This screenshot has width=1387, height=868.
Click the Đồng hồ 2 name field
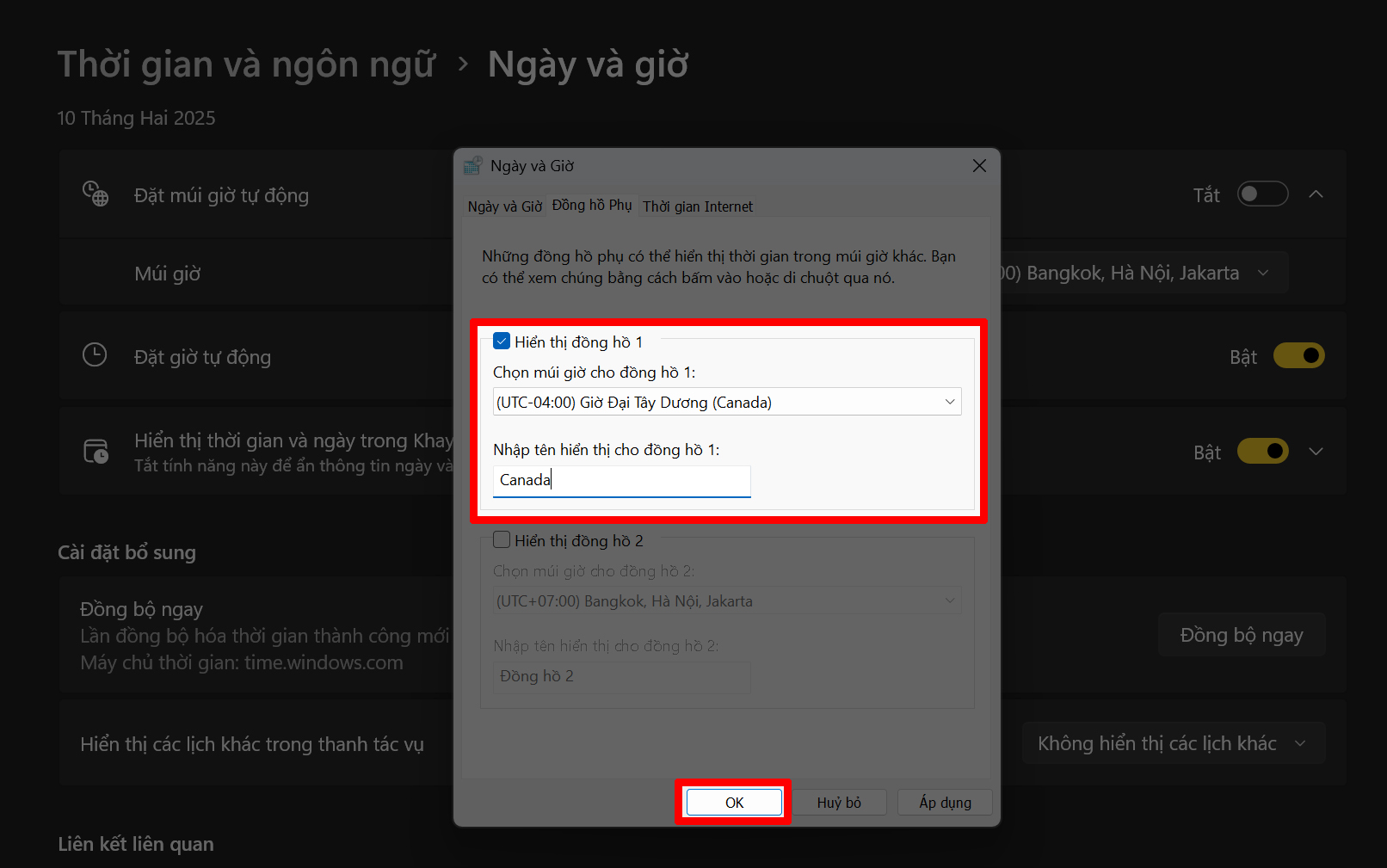622,676
